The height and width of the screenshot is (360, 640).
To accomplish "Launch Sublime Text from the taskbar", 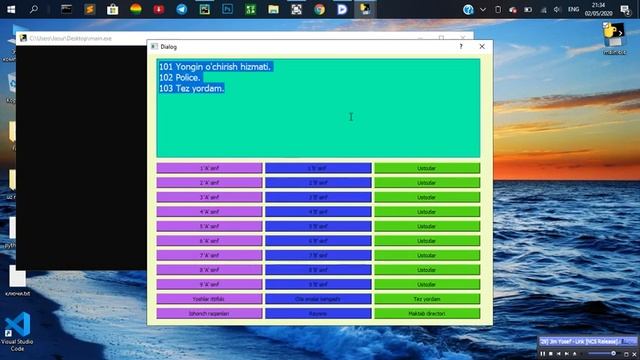I will point(89,9).
